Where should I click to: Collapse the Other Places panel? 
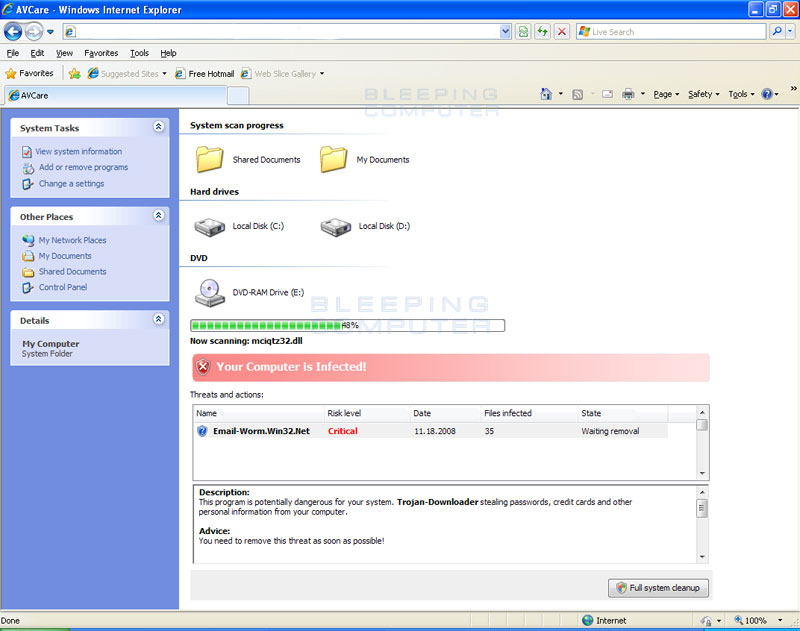pos(158,216)
